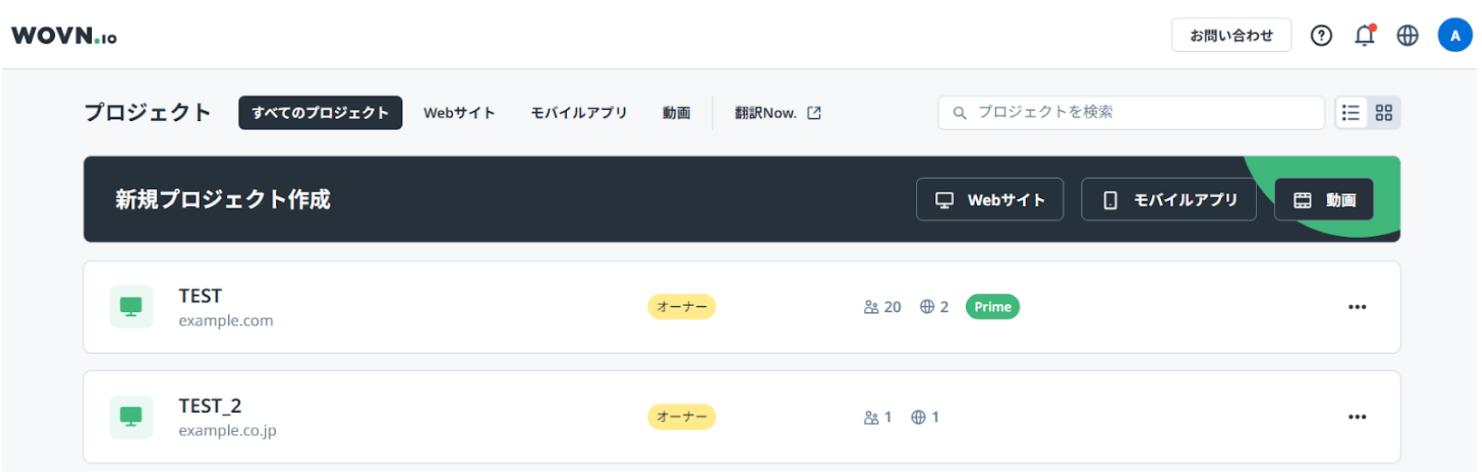Click the members icon on TEST row
The image size is (1482, 472).
pos(871,307)
